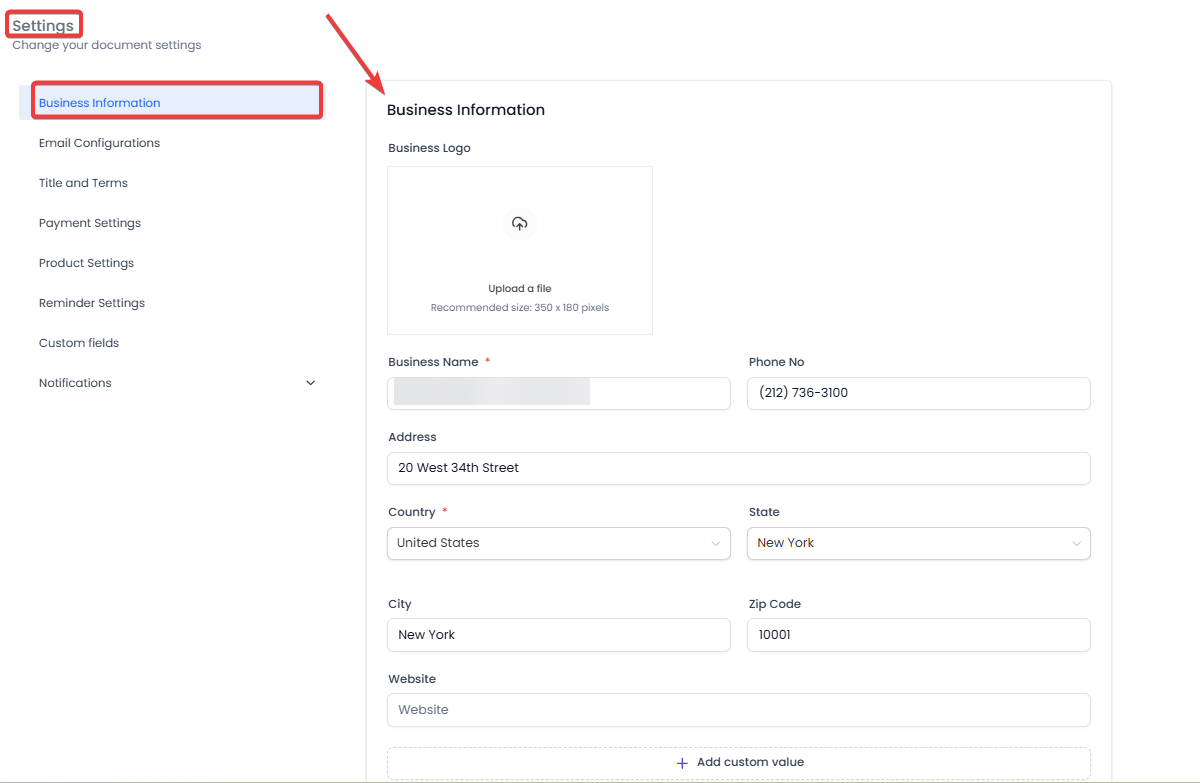Screen dimensions: 1200x783
Task: Click the plus icon beside Add custom value
Action: click(682, 762)
